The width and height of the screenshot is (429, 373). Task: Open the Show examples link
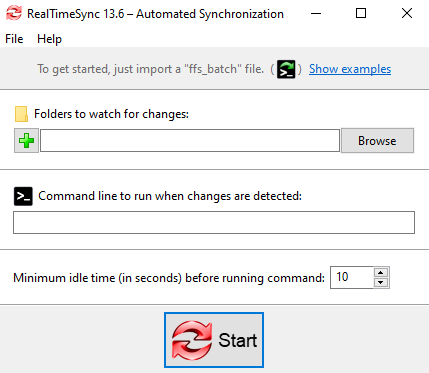350,69
